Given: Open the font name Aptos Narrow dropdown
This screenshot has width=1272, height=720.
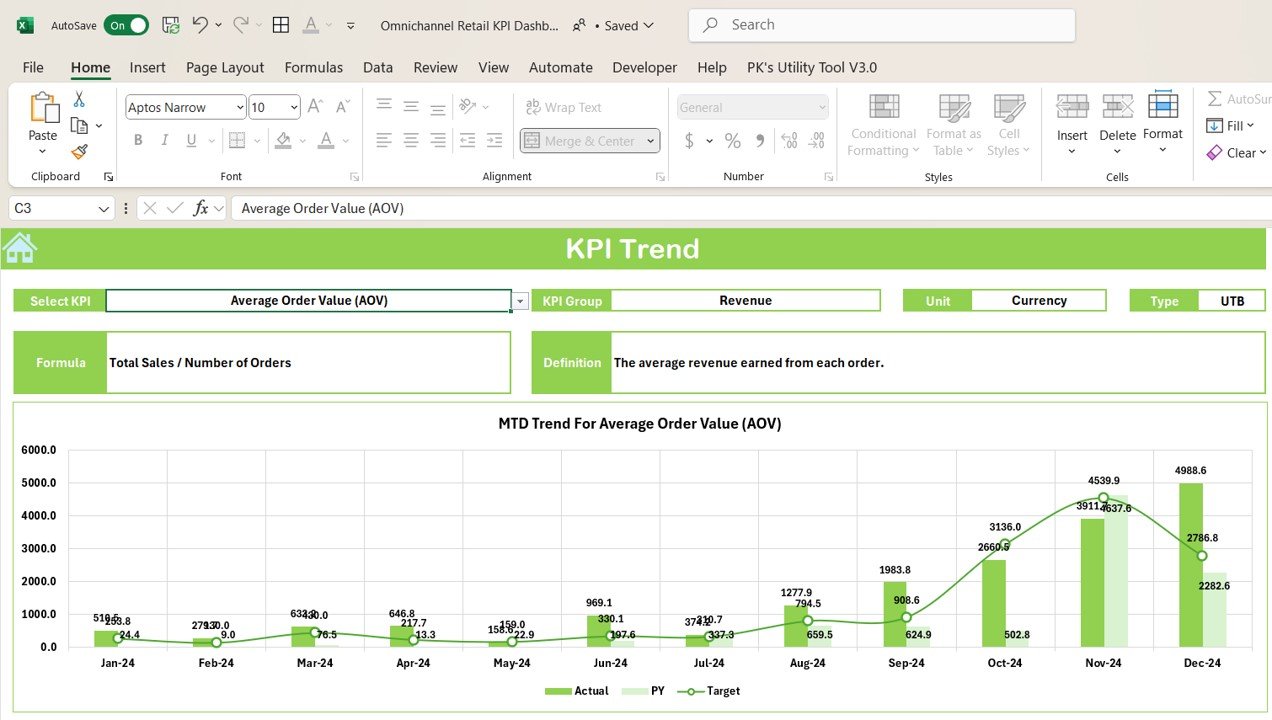Looking at the screenshot, I should click(x=239, y=107).
